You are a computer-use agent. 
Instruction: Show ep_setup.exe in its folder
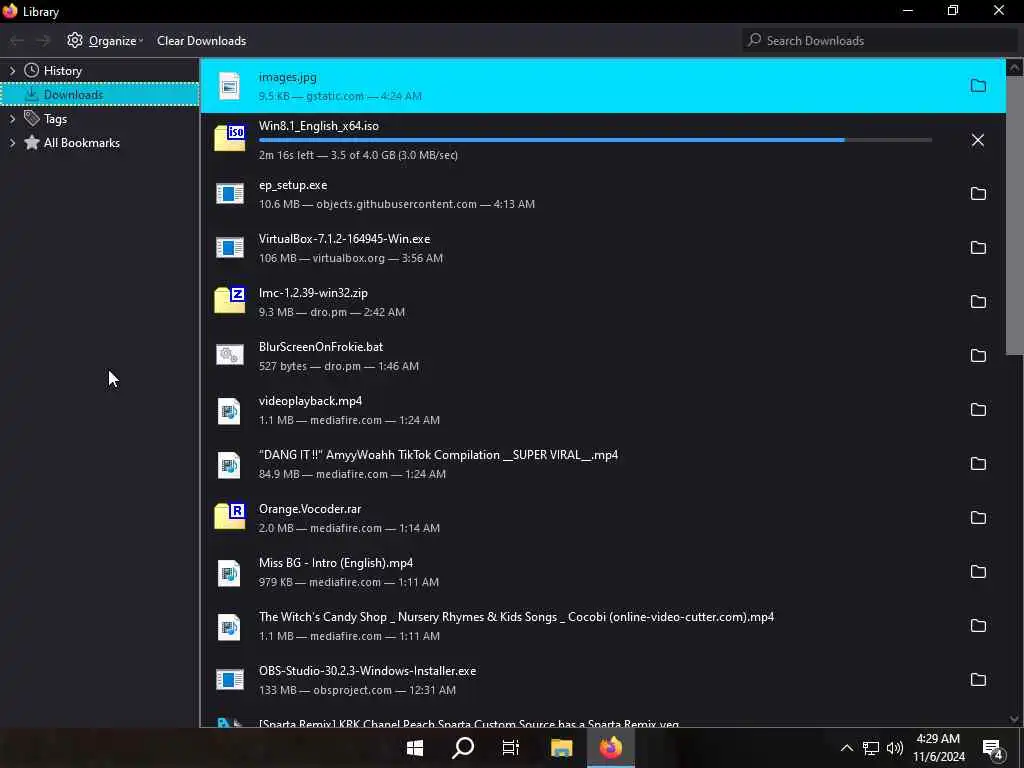(978, 193)
